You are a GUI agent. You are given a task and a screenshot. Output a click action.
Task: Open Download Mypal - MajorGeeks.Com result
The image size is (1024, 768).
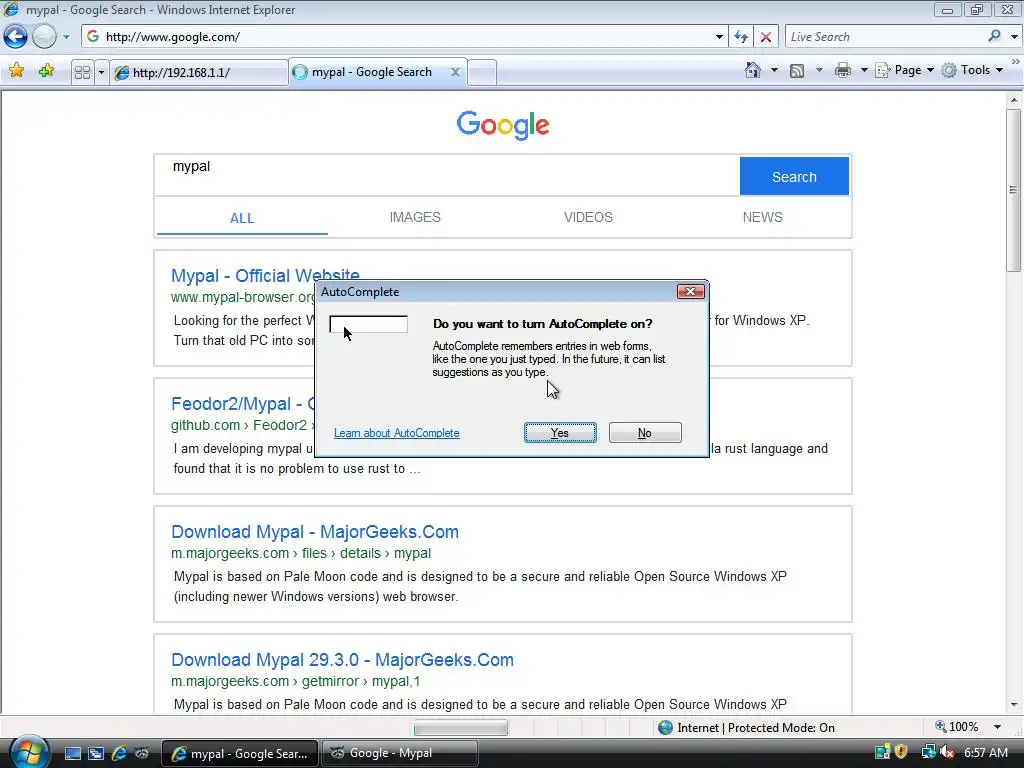[x=315, y=532]
